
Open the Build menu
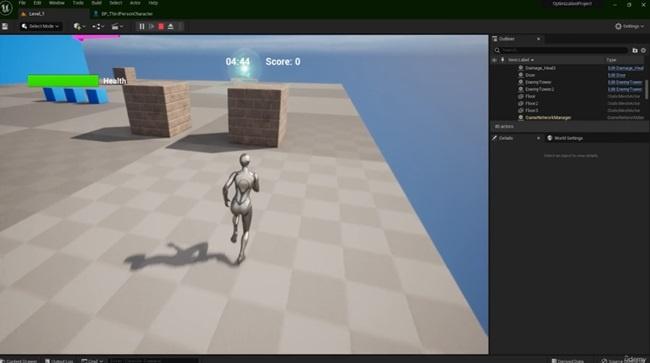tap(97, 3)
